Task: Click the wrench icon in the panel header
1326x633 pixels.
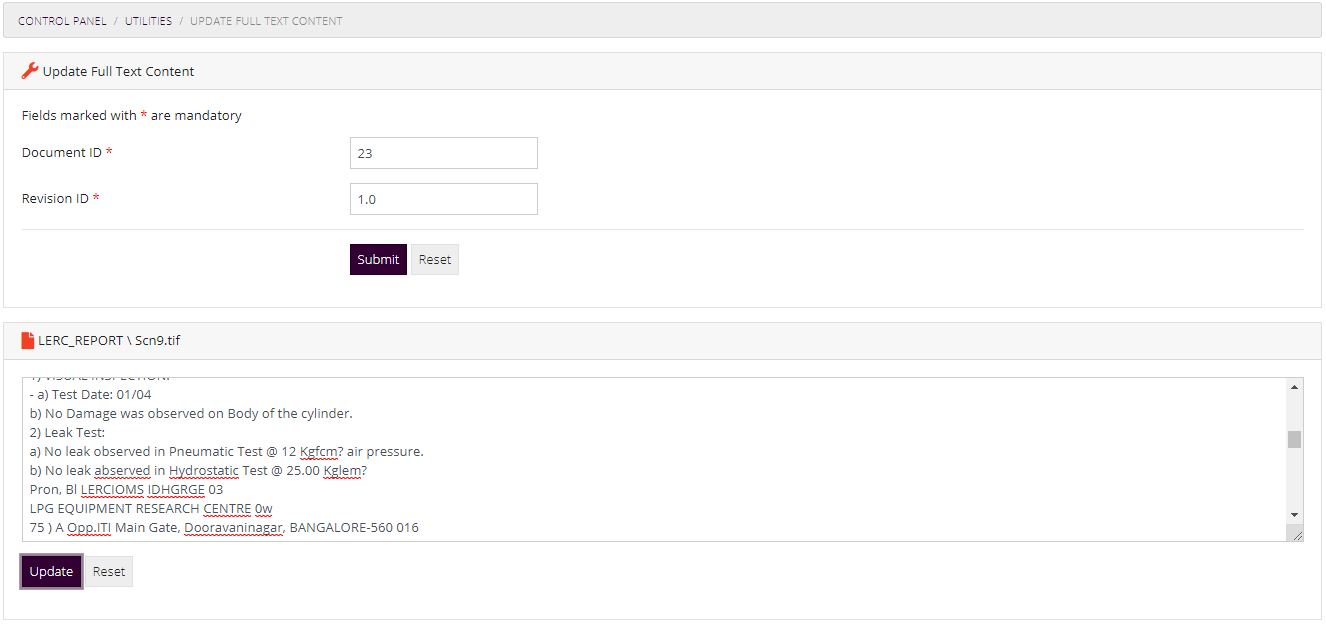Action: click(30, 71)
